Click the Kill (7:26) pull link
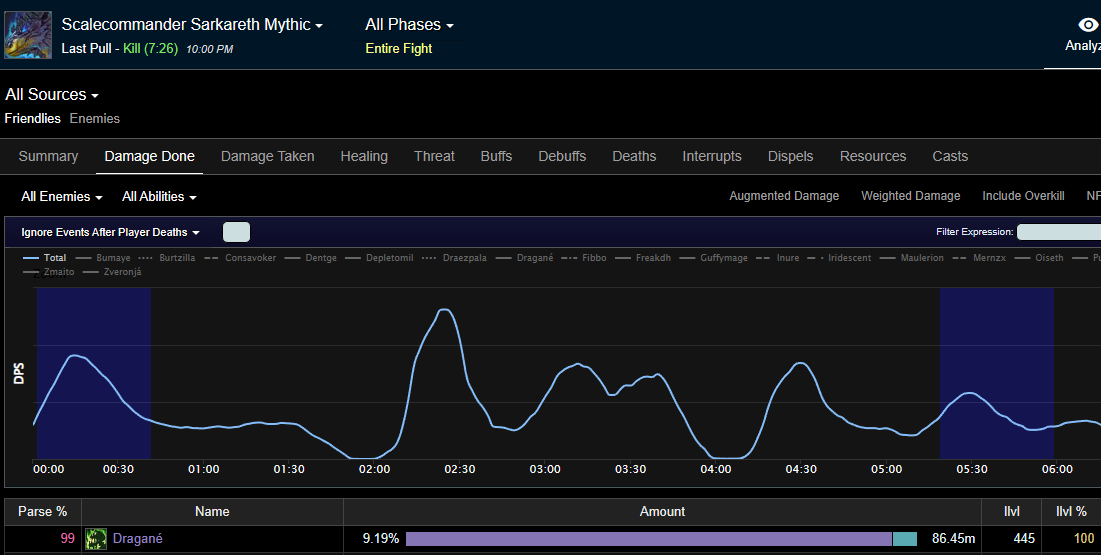The height and width of the screenshot is (555, 1101). point(150,48)
